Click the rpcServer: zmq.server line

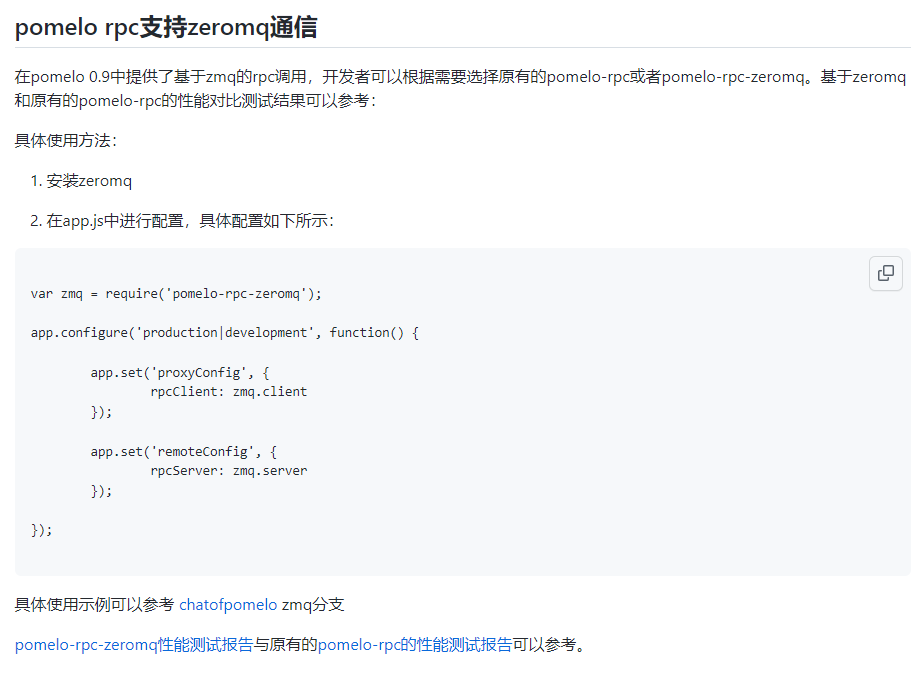click(228, 471)
